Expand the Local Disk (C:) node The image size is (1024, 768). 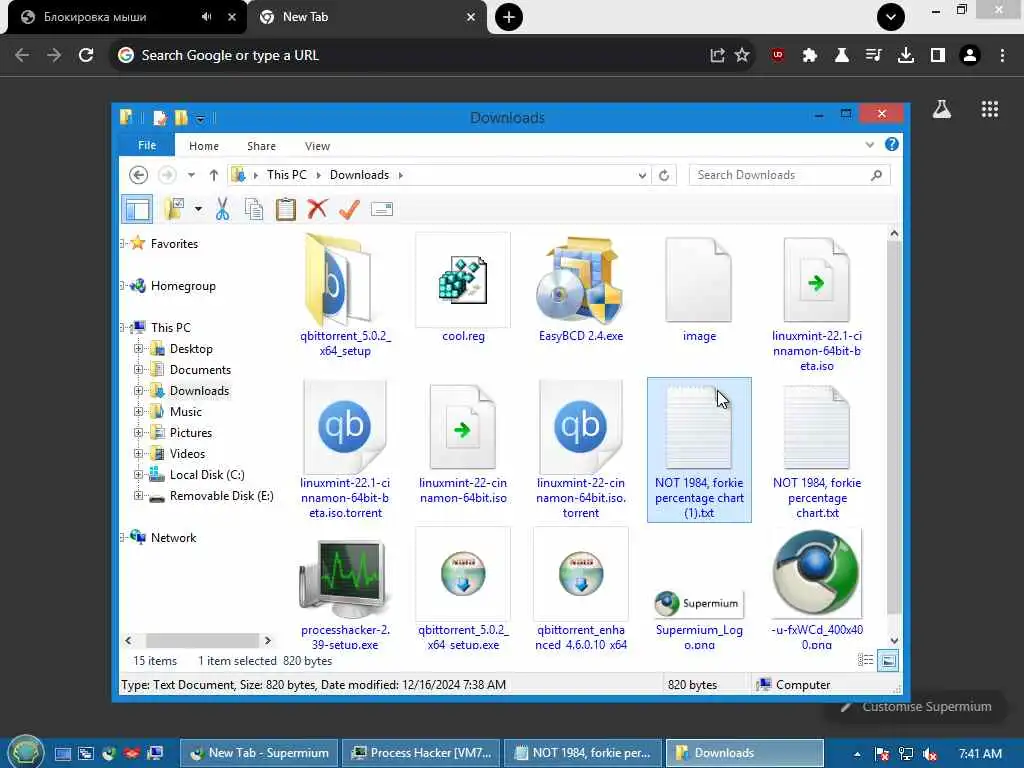[x=138, y=475]
